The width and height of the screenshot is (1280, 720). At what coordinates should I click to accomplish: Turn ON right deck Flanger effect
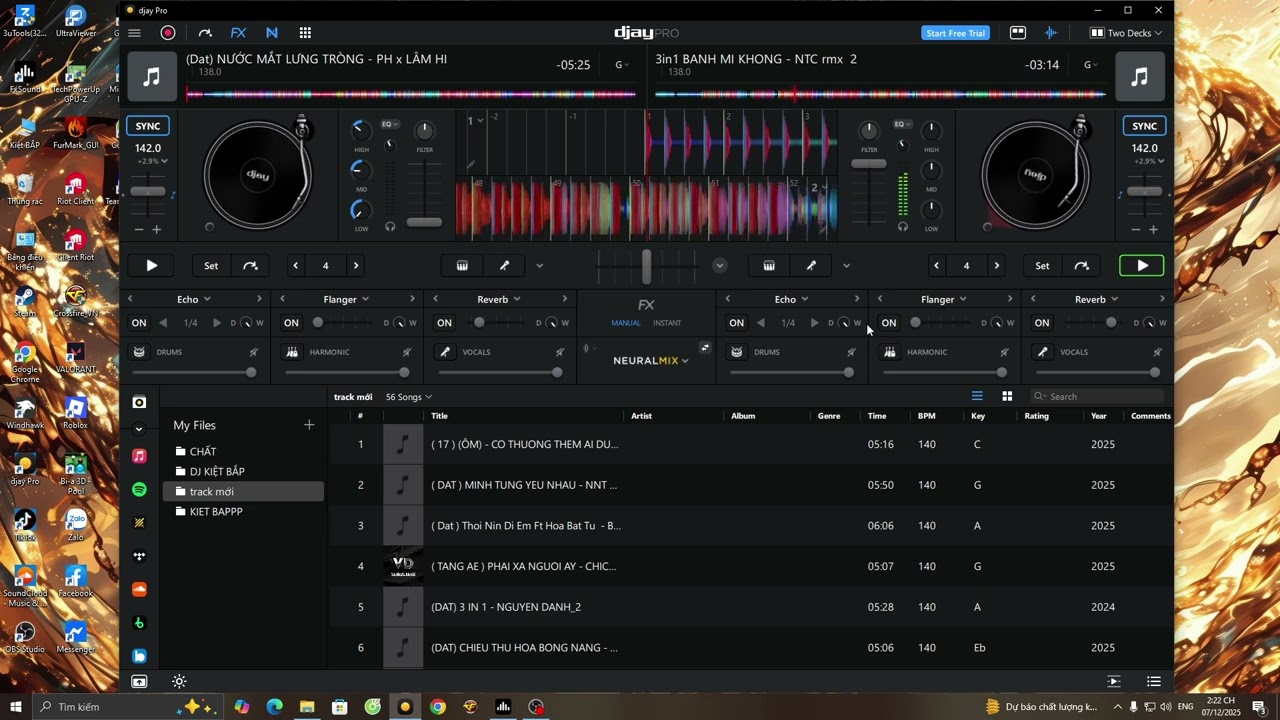click(889, 323)
